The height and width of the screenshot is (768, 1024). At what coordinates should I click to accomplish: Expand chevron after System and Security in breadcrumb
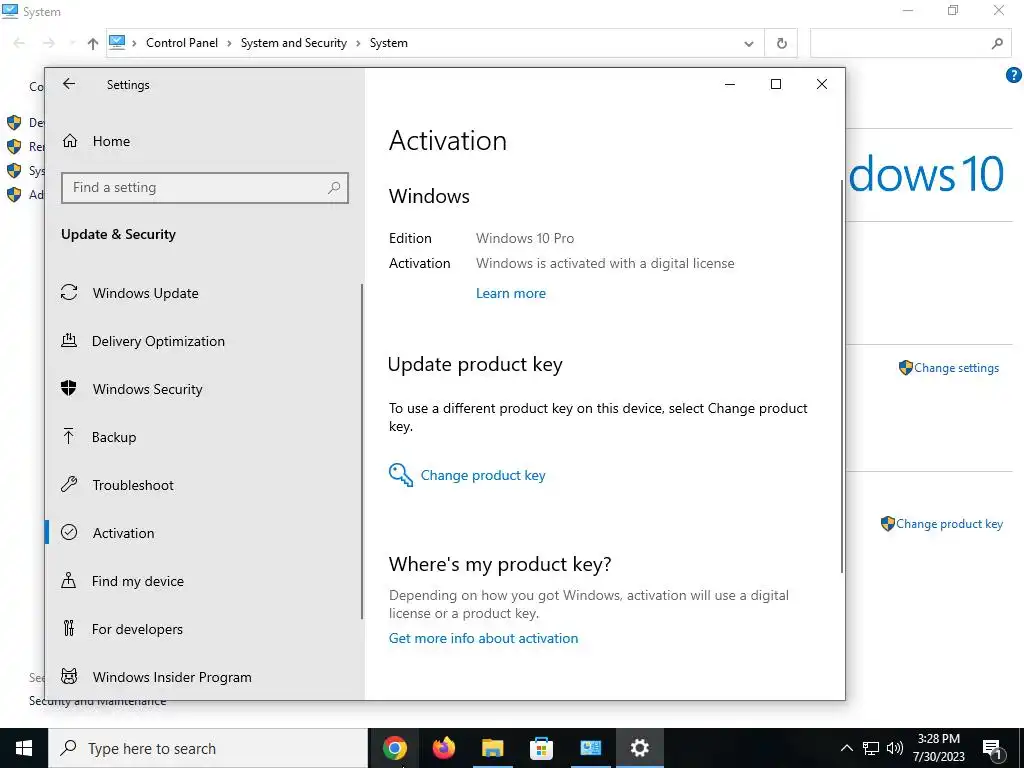click(x=358, y=43)
